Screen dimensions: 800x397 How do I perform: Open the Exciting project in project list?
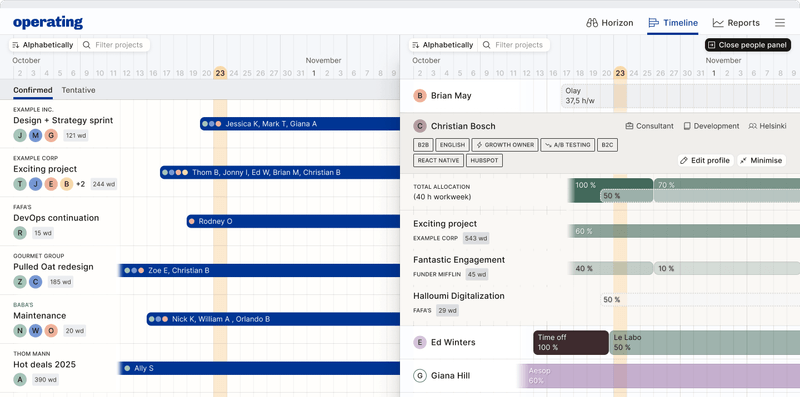pyautogui.click(x=45, y=169)
